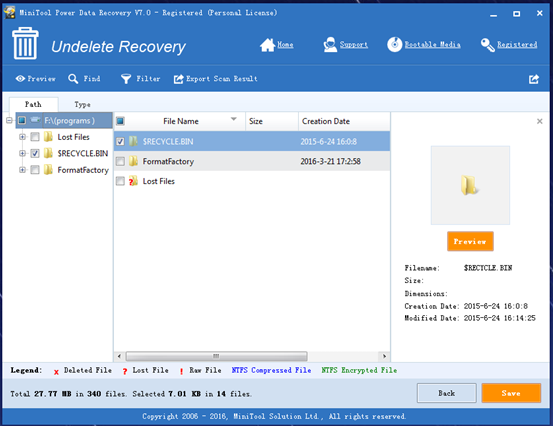
Task: Select FormatFactory in the tree
Action: [83, 170]
